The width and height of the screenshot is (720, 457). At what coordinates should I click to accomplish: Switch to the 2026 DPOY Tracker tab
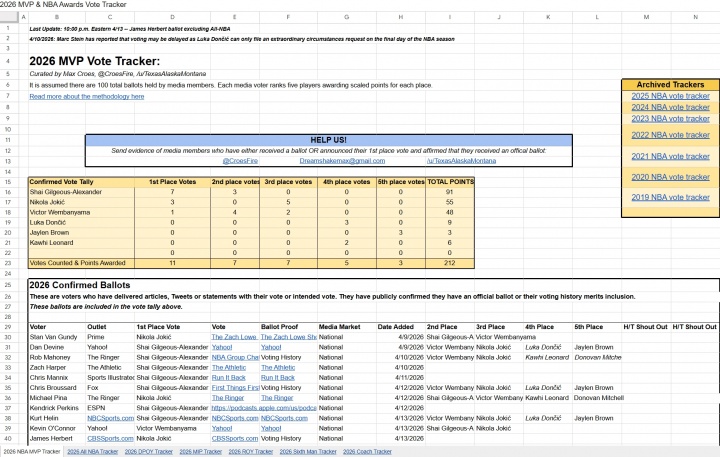148,452
